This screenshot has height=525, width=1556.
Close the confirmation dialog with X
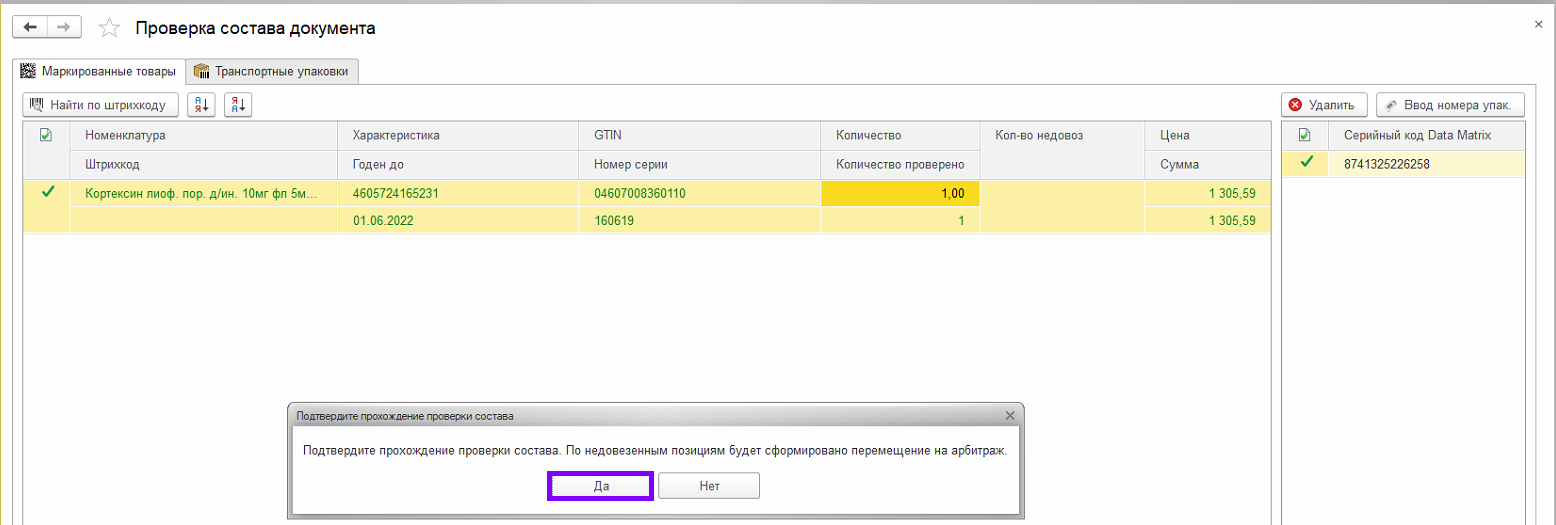[x=1009, y=415]
